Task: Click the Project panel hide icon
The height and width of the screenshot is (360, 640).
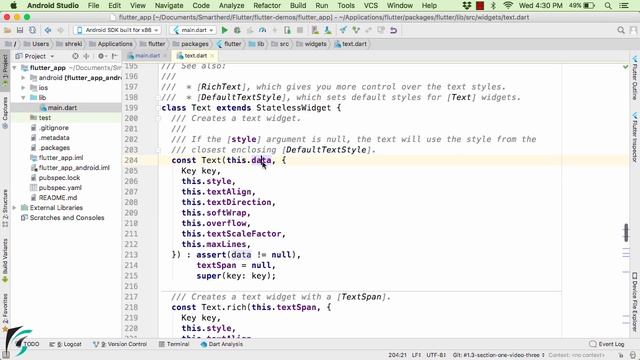Action: pyautogui.click(x=115, y=56)
